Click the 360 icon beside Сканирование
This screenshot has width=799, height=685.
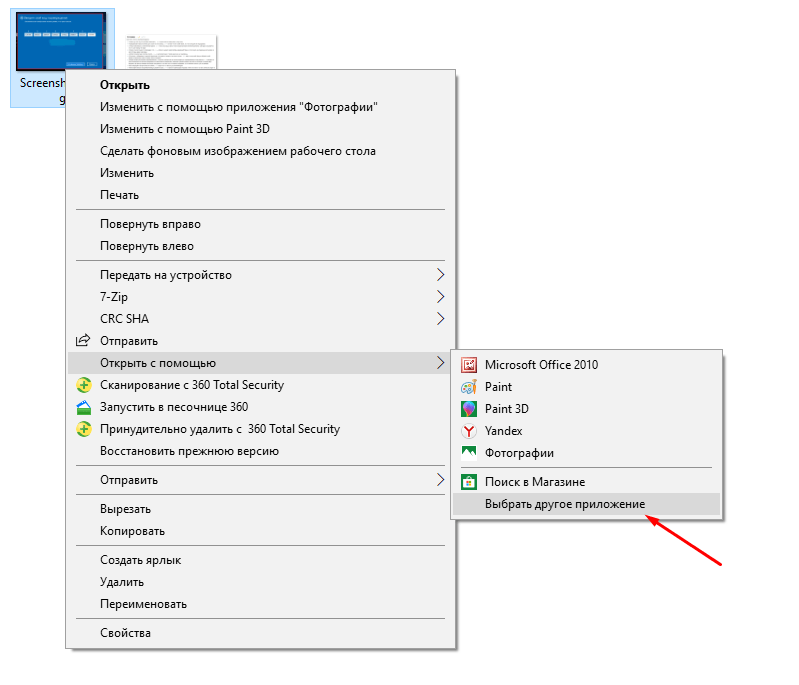[x=84, y=385]
